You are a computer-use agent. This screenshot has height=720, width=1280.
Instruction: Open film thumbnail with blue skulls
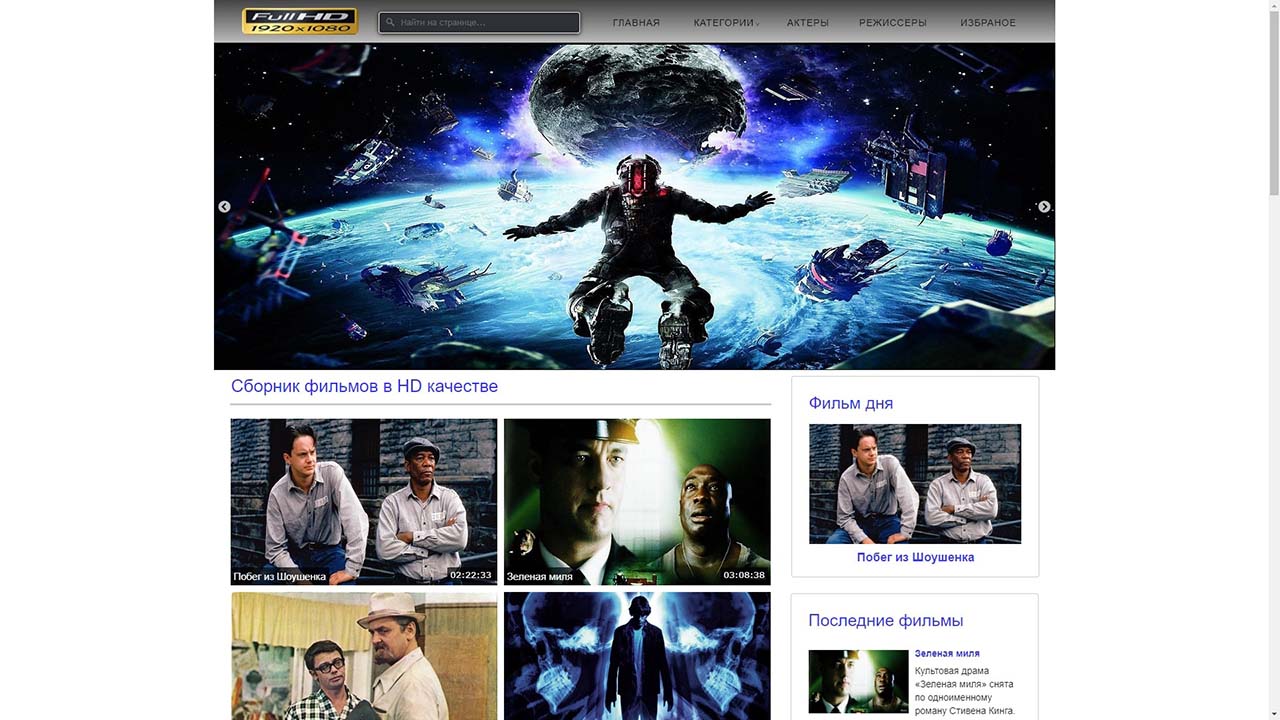(x=637, y=656)
